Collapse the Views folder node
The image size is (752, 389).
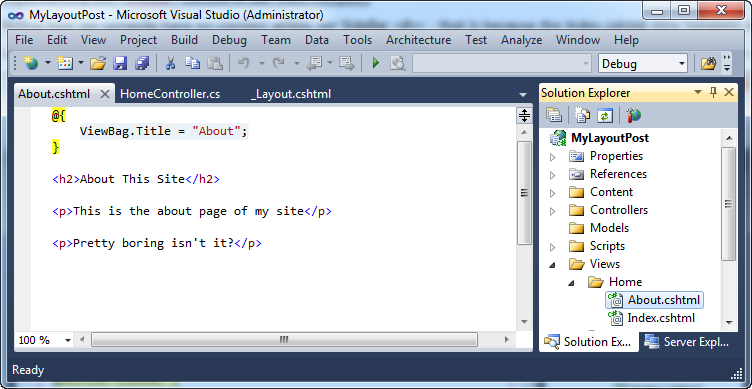point(552,264)
